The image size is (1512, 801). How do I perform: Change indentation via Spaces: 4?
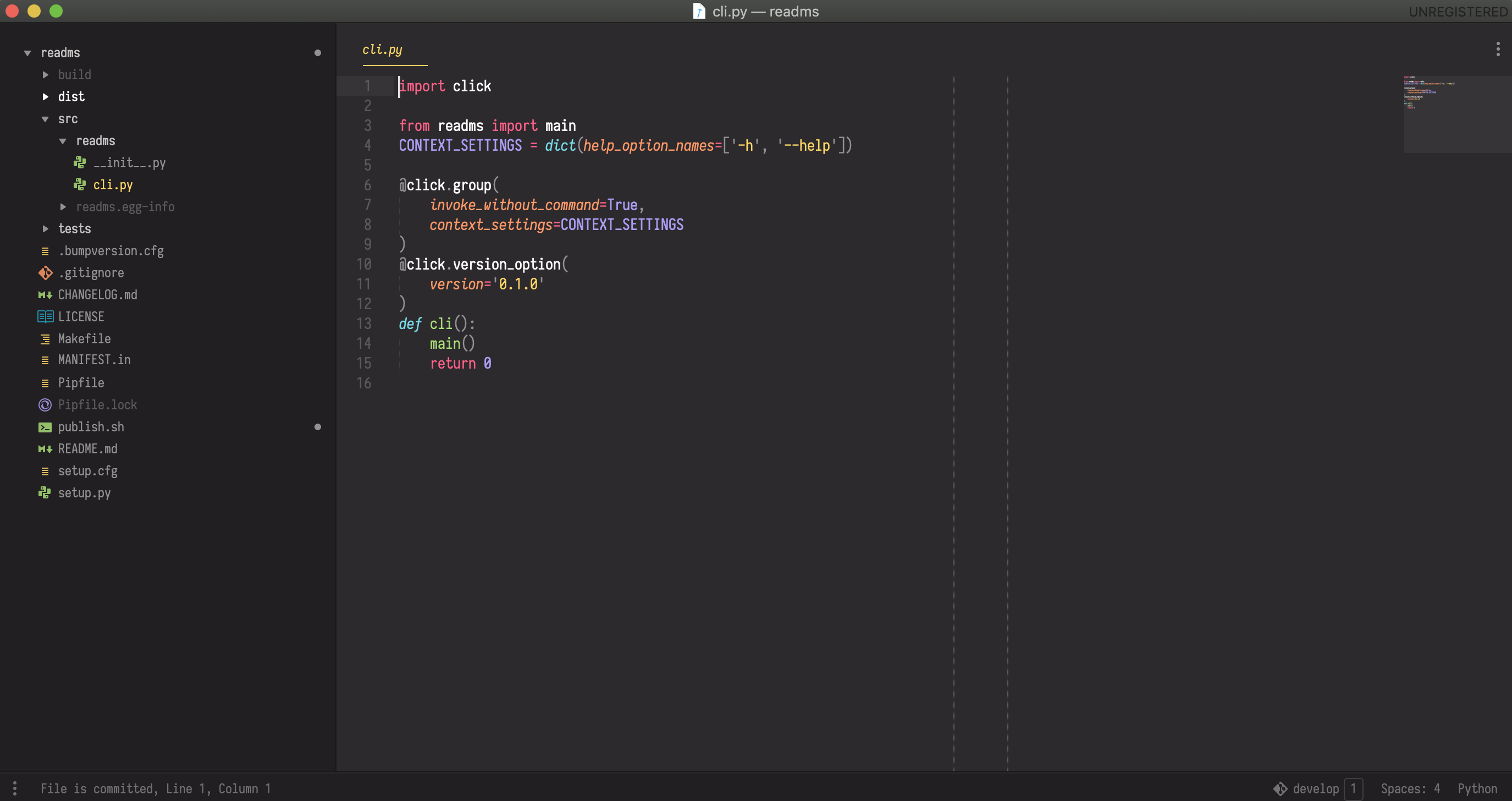coord(1410,789)
